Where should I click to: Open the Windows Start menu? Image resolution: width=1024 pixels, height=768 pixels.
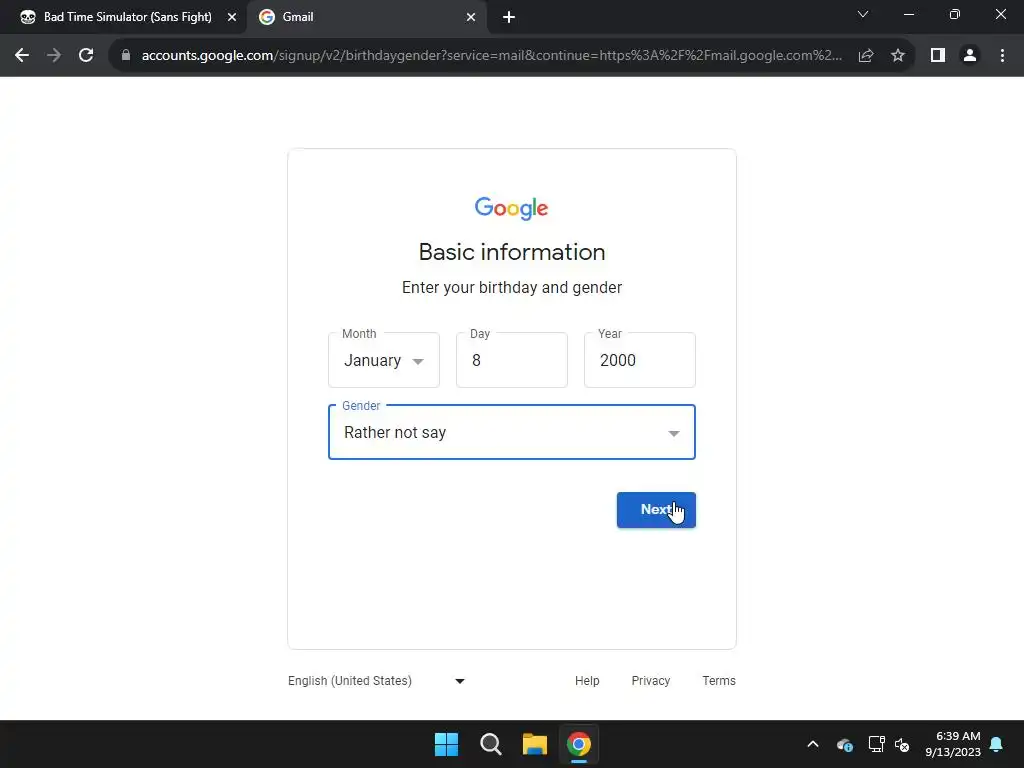coord(447,744)
